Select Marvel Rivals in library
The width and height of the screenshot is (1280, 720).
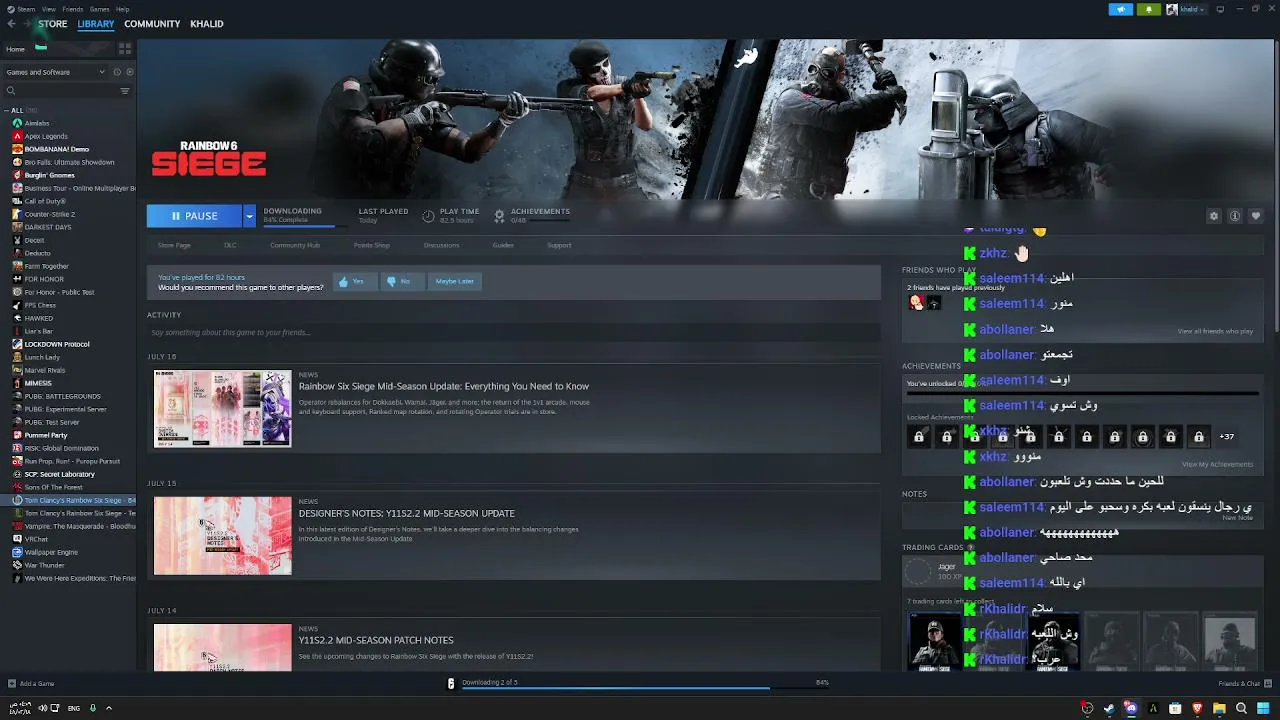click(x=45, y=370)
